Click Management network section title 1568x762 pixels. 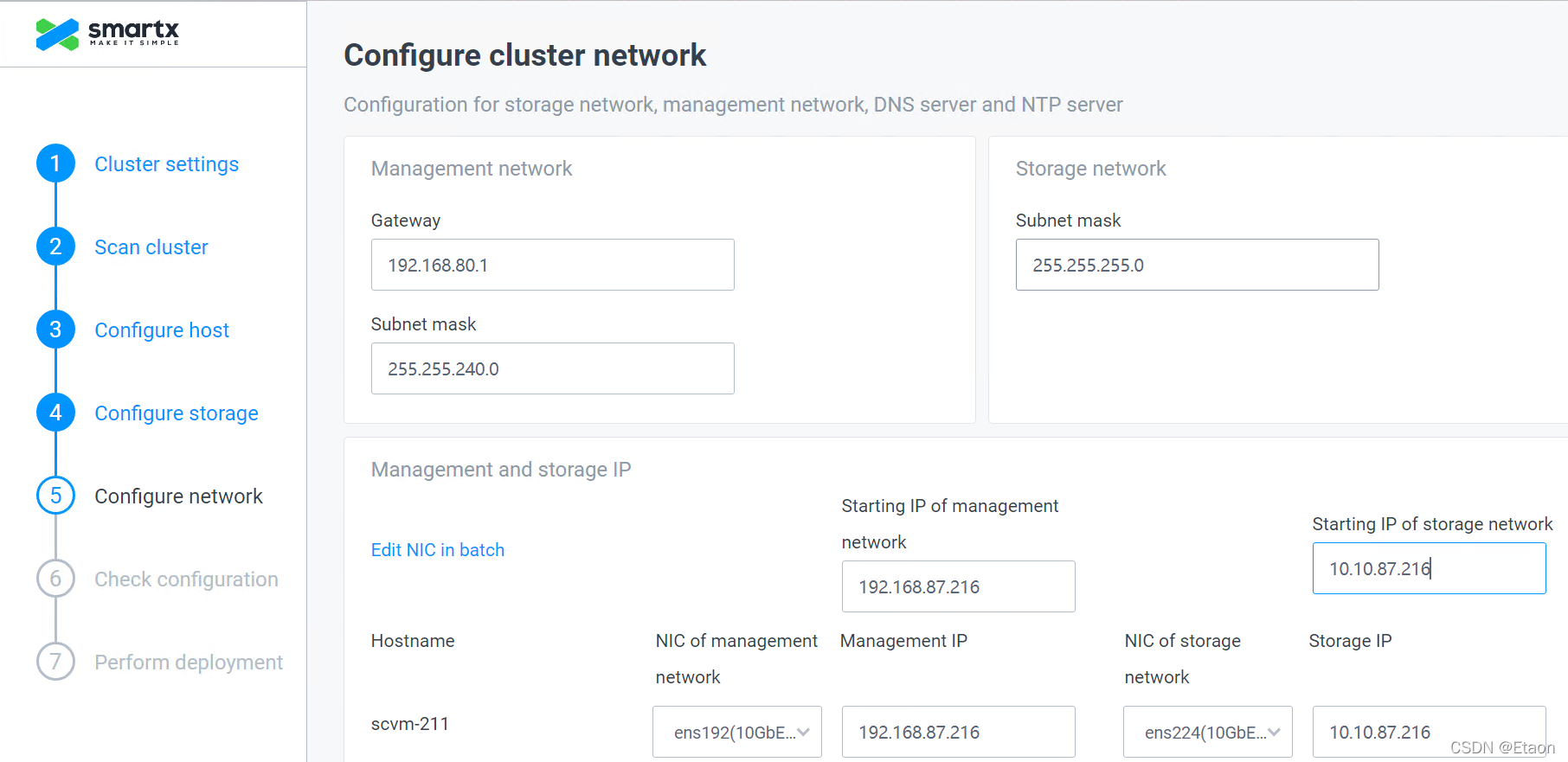[472, 169]
